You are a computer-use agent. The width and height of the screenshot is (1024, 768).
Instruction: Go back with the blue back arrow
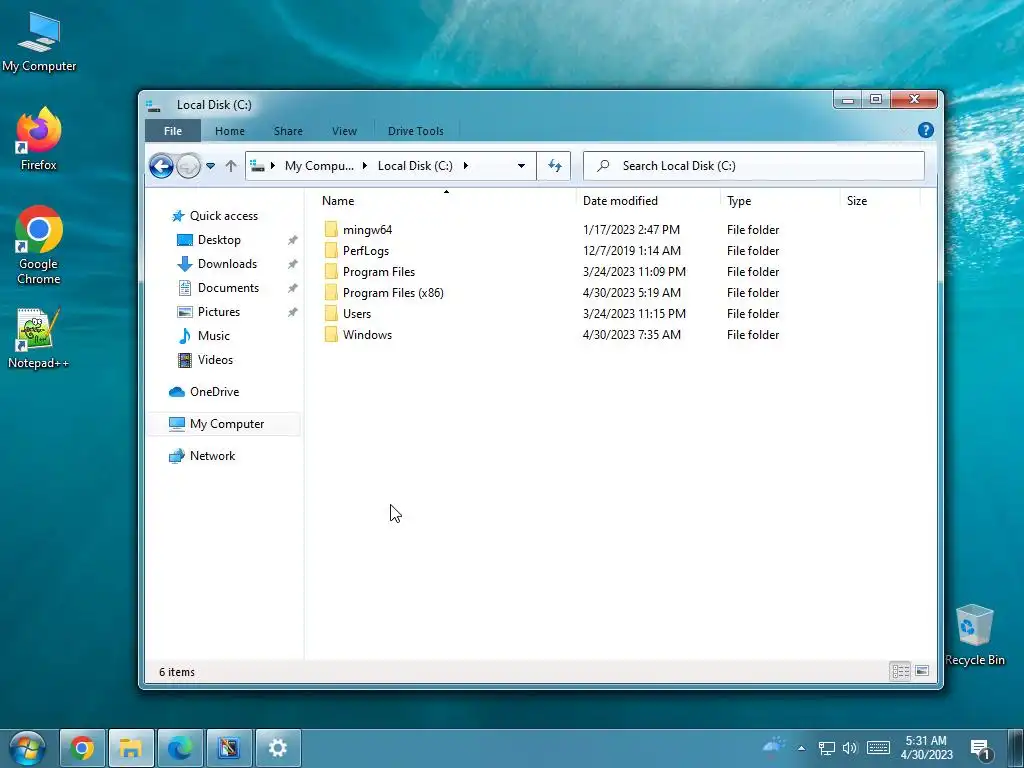[x=161, y=166]
